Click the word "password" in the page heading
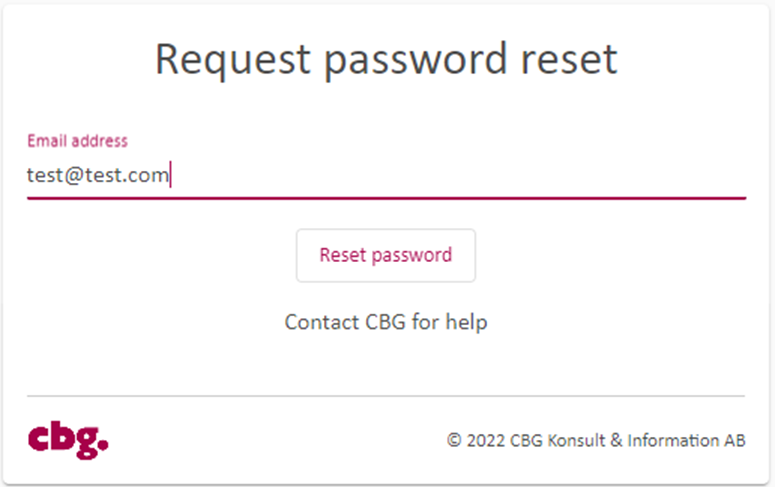This screenshot has height=487, width=775. (x=416, y=61)
